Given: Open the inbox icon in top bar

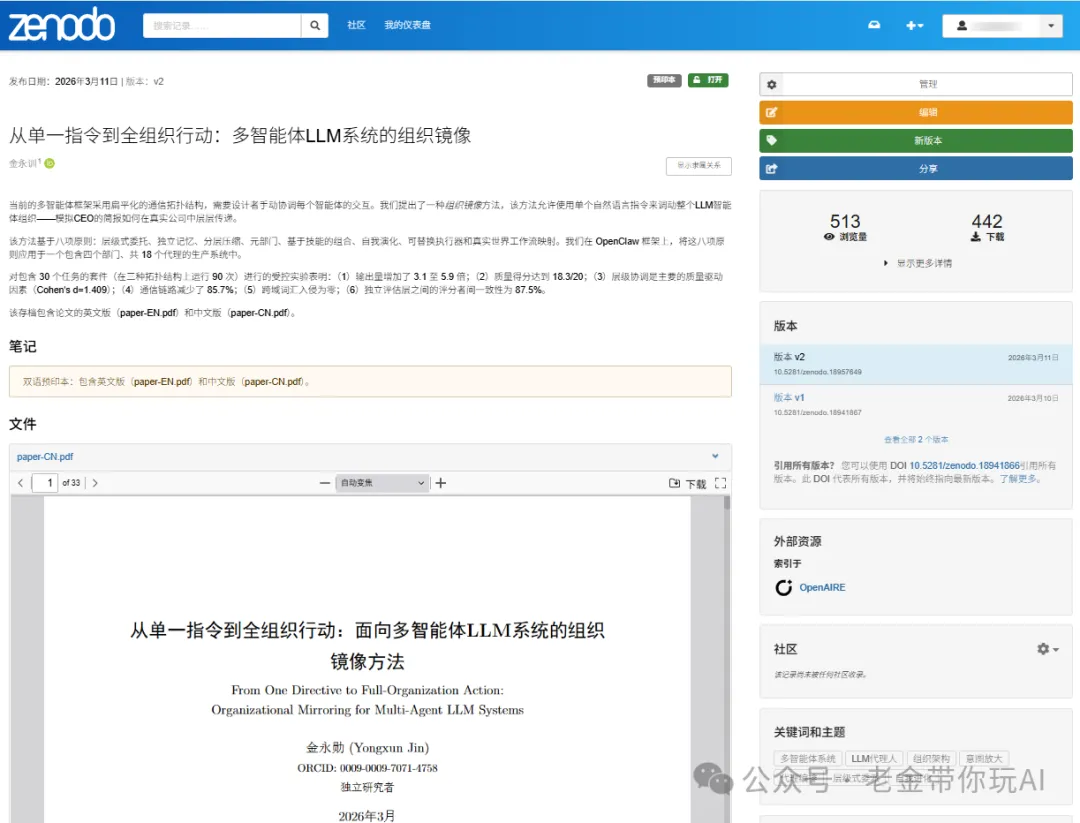Looking at the screenshot, I should 874,26.
